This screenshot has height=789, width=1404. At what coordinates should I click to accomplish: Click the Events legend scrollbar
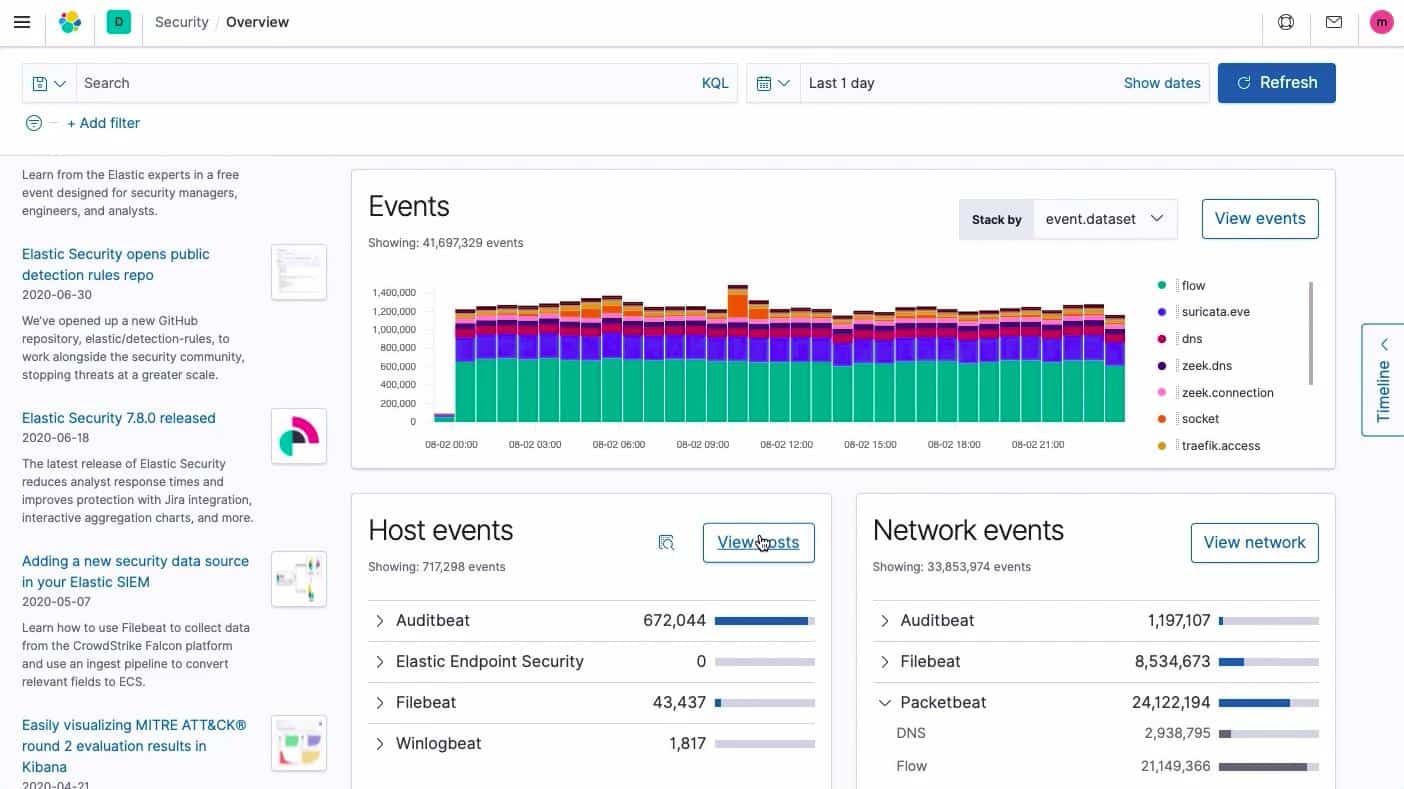1310,333
